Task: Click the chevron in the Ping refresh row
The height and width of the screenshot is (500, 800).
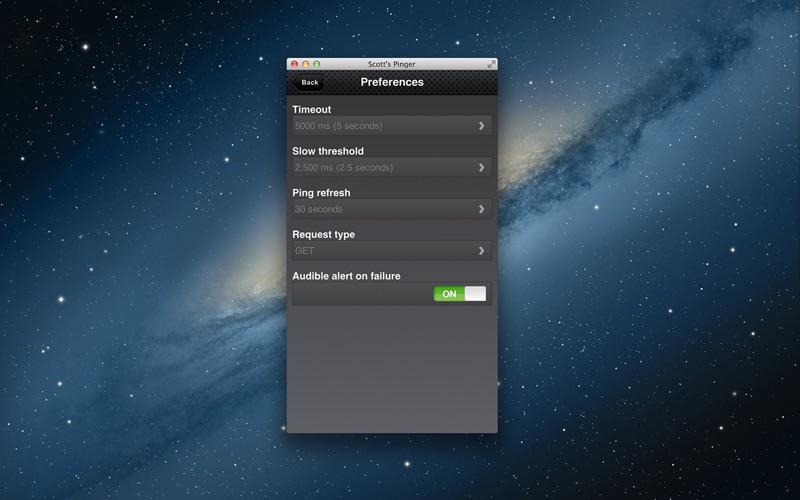Action: (x=481, y=209)
